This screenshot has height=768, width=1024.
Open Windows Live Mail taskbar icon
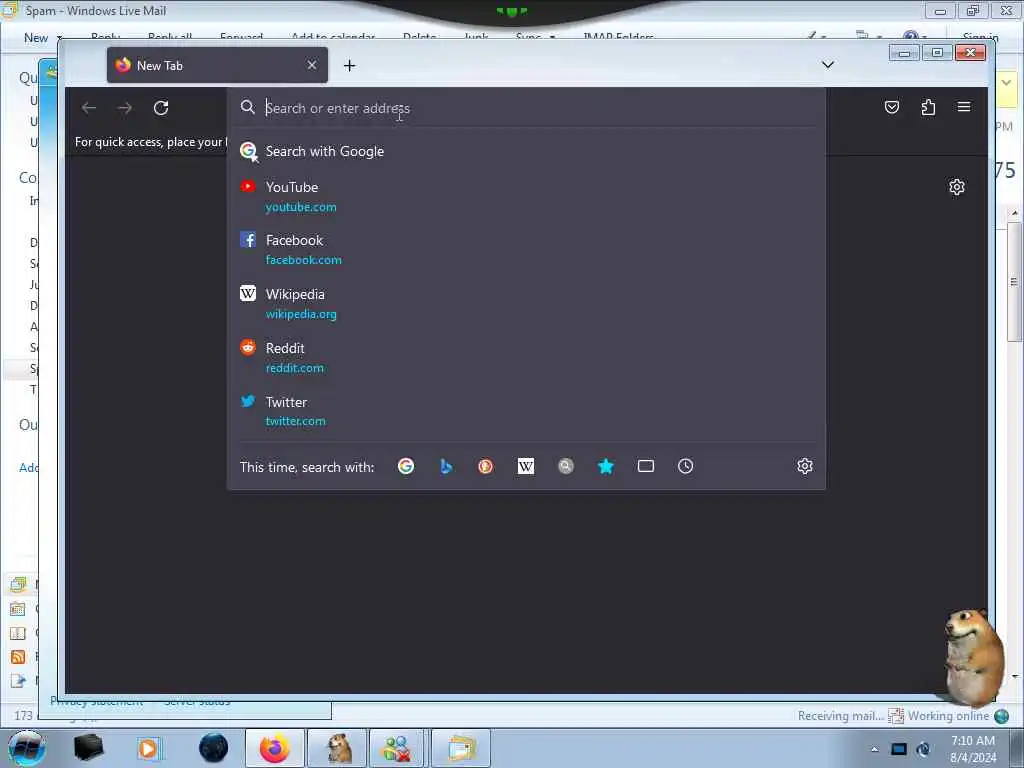click(x=460, y=748)
